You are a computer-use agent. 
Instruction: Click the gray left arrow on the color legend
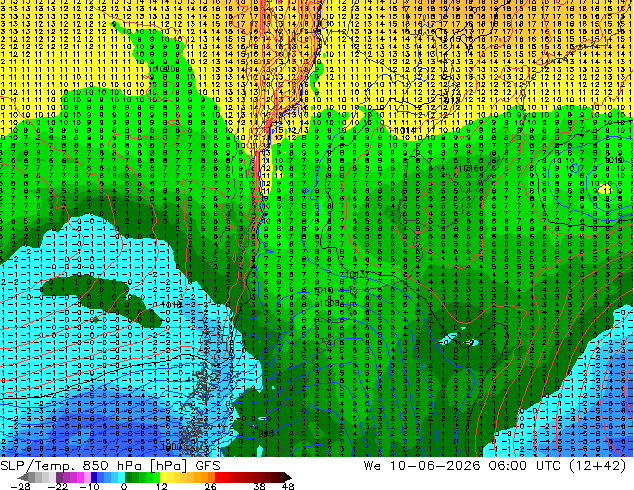point(22,477)
